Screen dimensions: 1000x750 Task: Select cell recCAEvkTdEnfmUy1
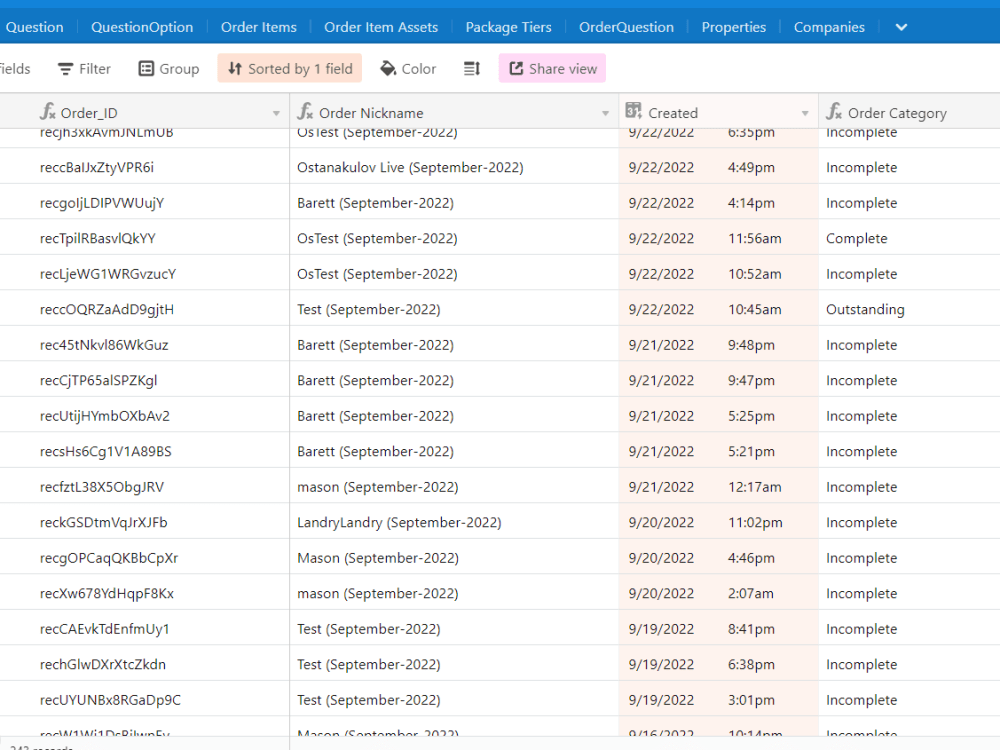(145, 629)
